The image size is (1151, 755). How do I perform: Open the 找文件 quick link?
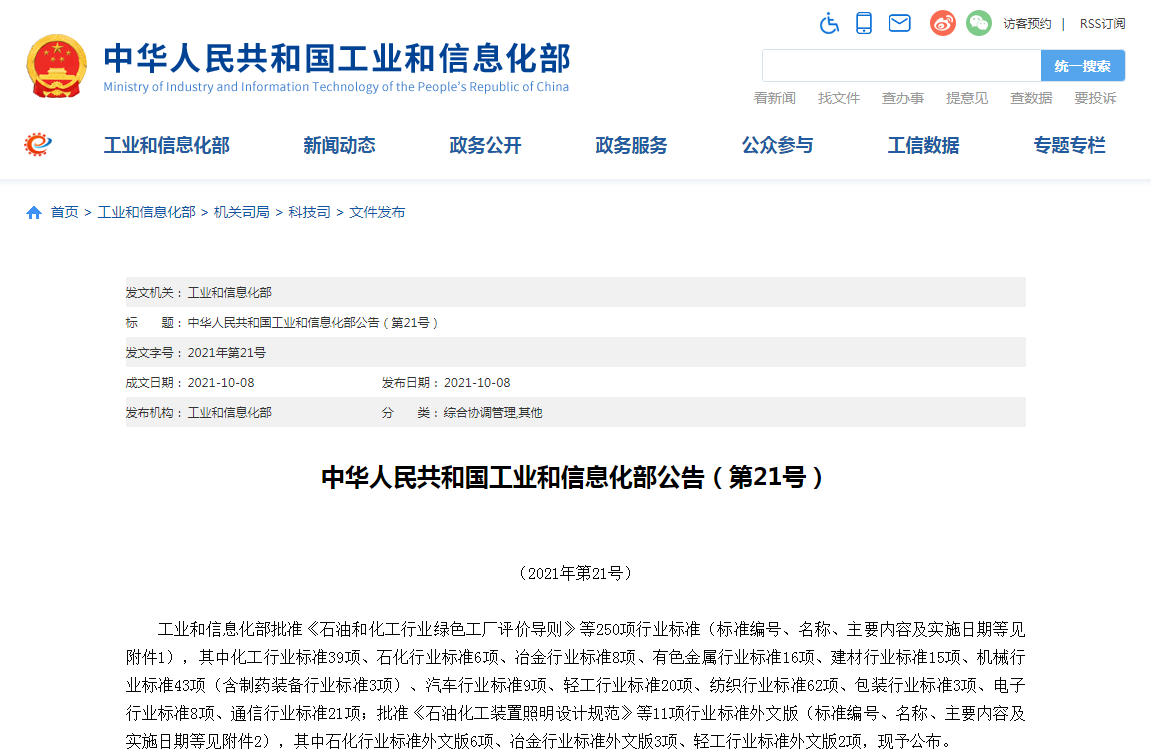coord(838,98)
